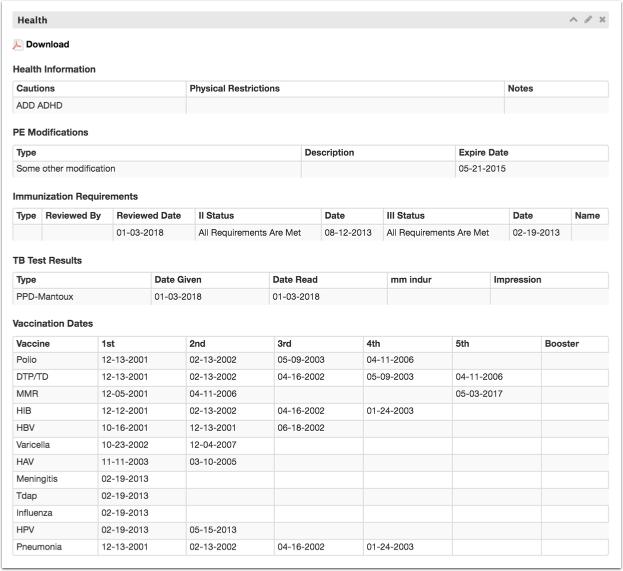623x571 pixels.
Task: Select the Polio vaccine row label
Action: tap(26, 360)
